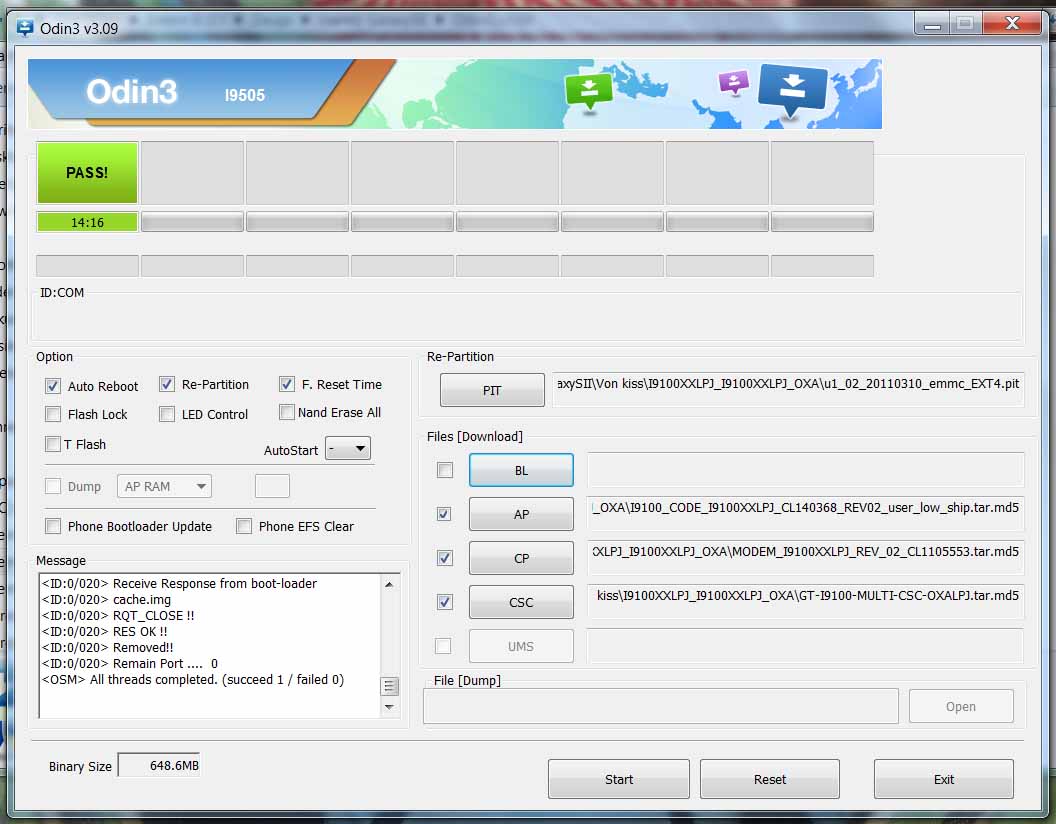This screenshot has width=1056, height=824.
Task: Enable the Nand Erase All checkbox
Action: click(x=287, y=412)
